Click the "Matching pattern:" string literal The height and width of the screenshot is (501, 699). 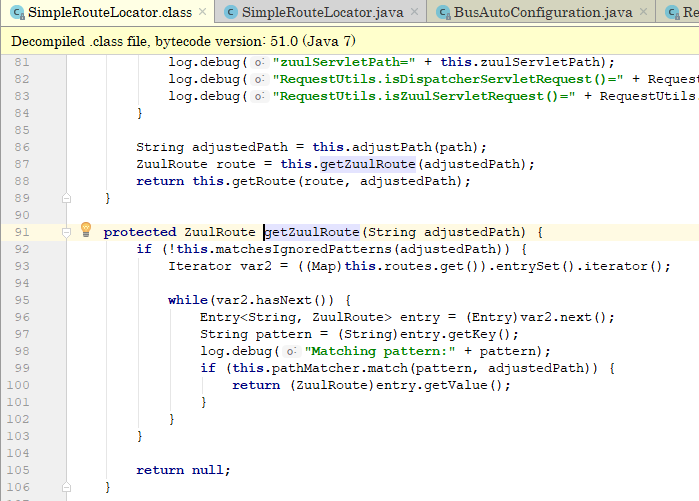[x=380, y=351]
